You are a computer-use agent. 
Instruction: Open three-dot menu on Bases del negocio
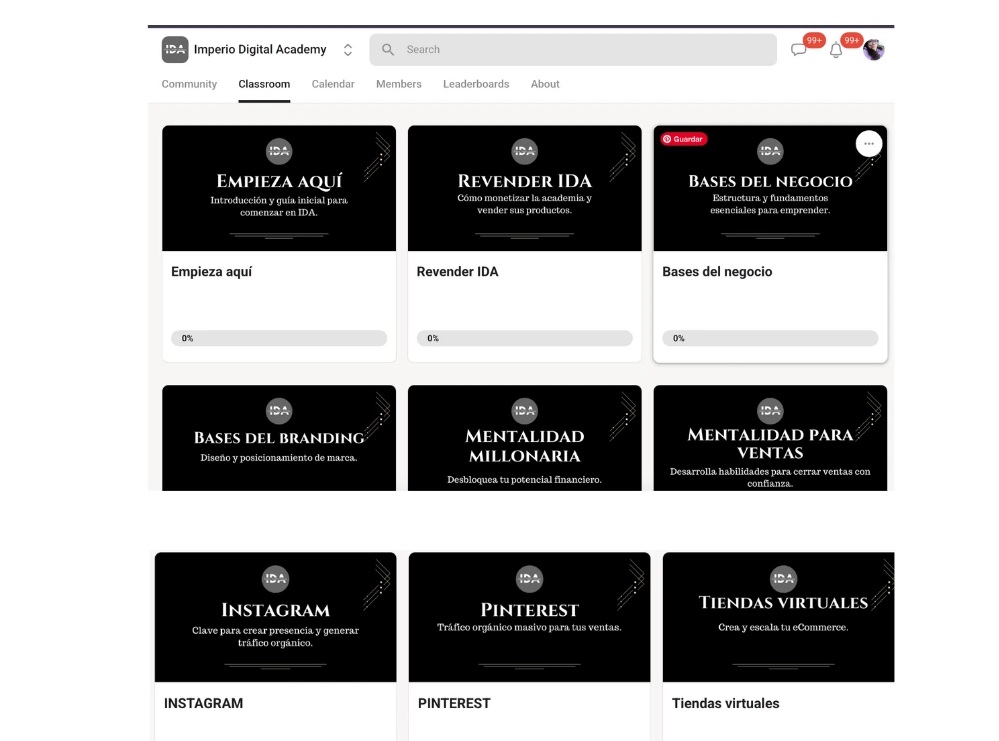[x=868, y=144]
